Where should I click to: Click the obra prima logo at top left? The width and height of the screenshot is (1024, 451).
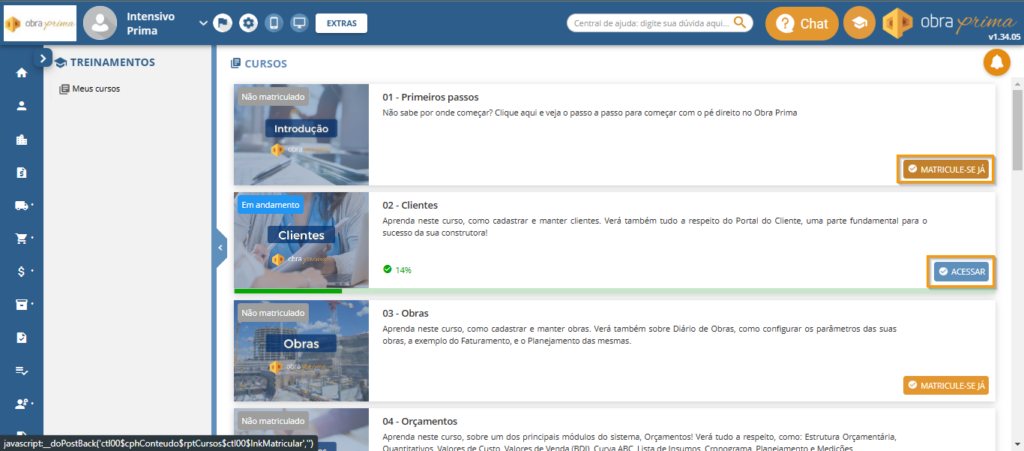[40, 23]
